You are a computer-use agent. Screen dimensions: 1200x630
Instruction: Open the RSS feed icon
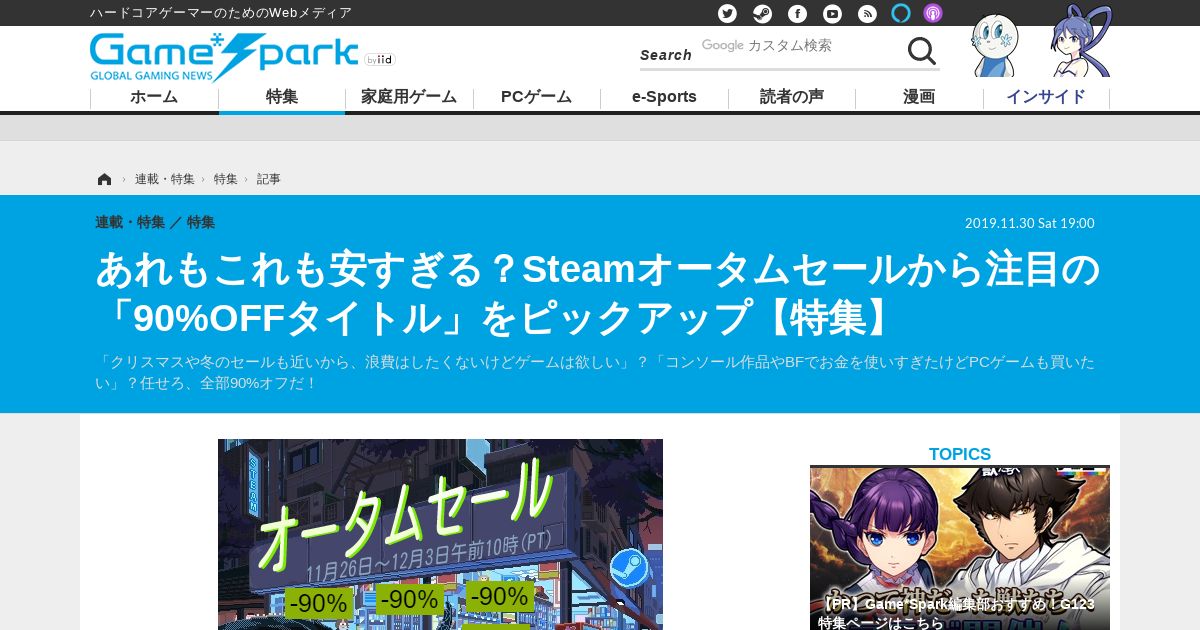(x=867, y=13)
